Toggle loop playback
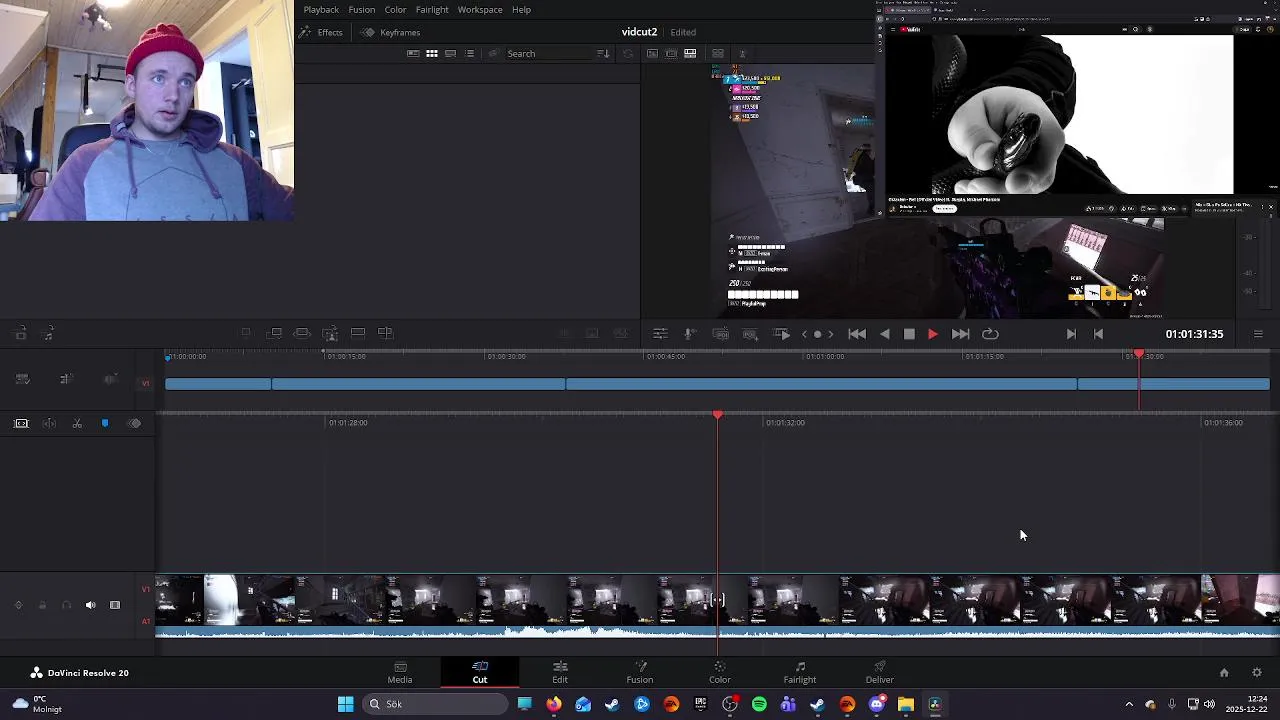This screenshot has height=720, width=1280. (990, 334)
